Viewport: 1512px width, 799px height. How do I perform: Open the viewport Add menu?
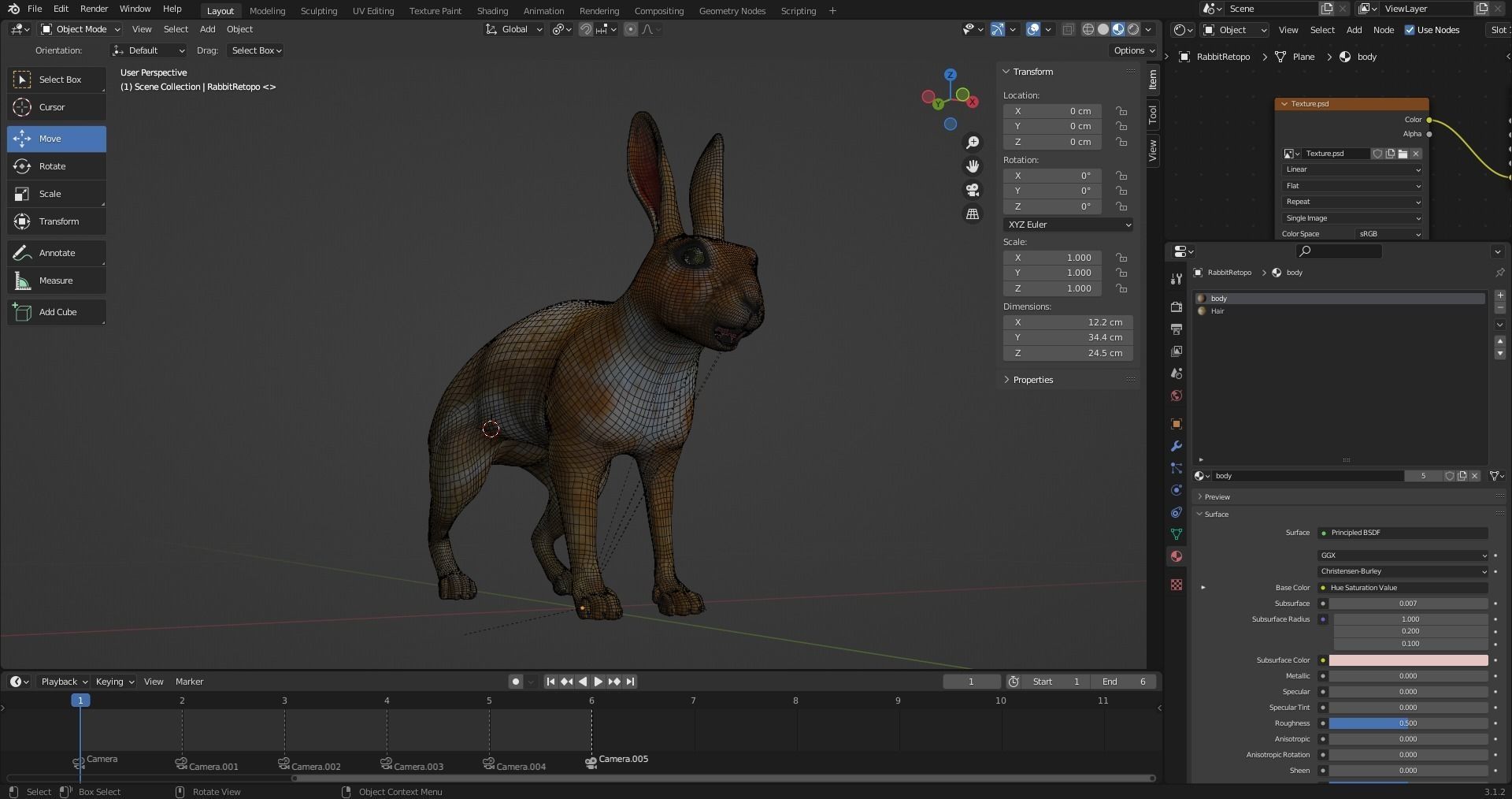(207, 29)
